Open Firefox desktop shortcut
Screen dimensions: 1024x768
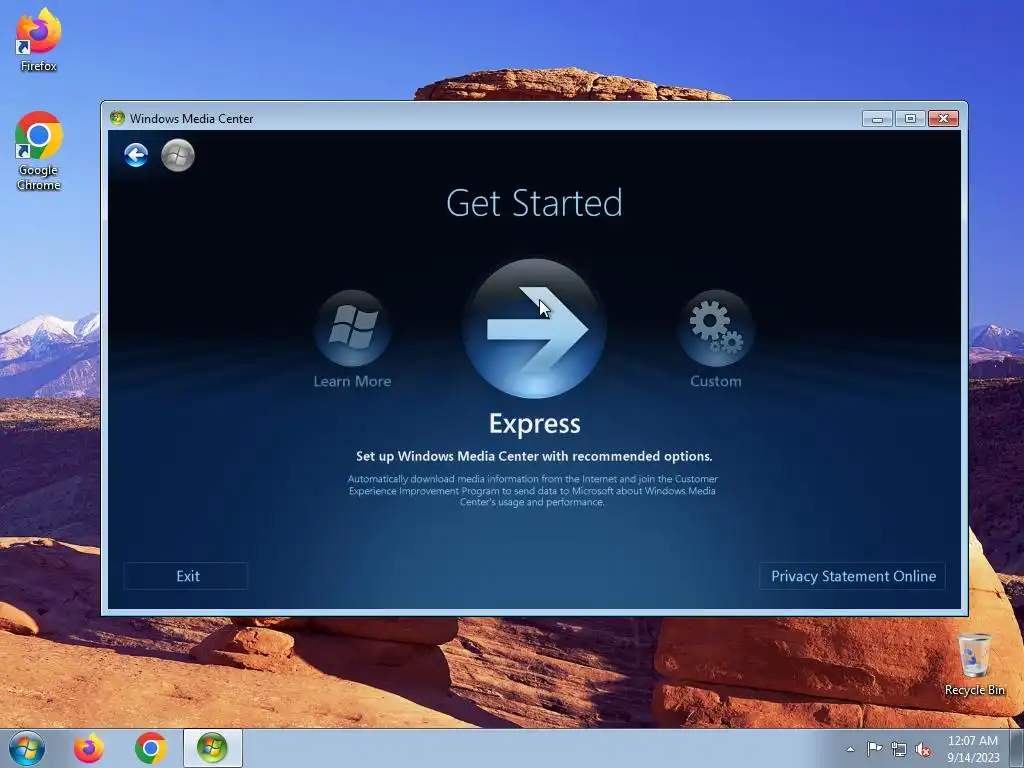click(39, 39)
